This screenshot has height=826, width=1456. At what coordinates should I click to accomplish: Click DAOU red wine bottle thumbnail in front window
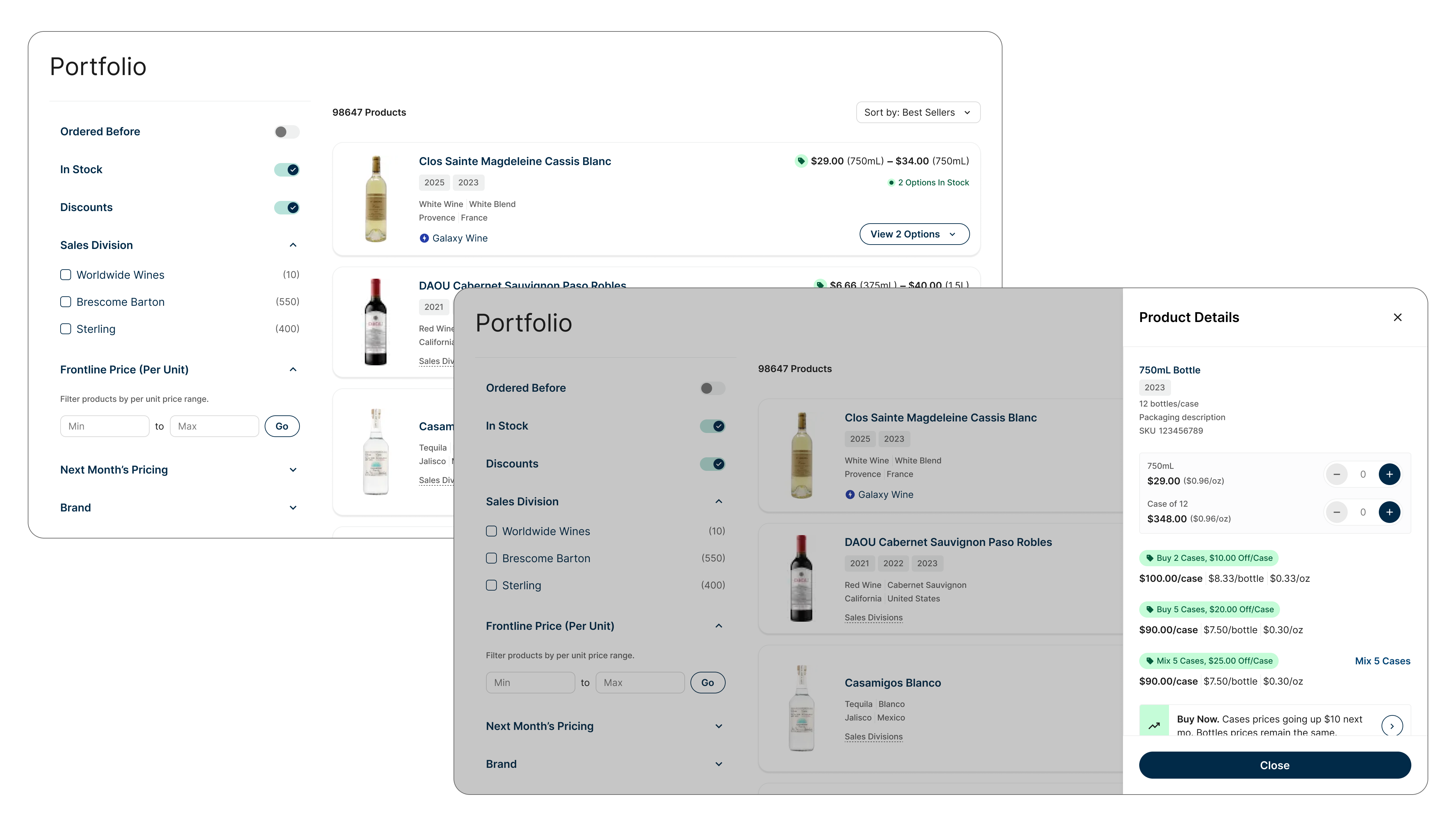[x=801, y=578]
